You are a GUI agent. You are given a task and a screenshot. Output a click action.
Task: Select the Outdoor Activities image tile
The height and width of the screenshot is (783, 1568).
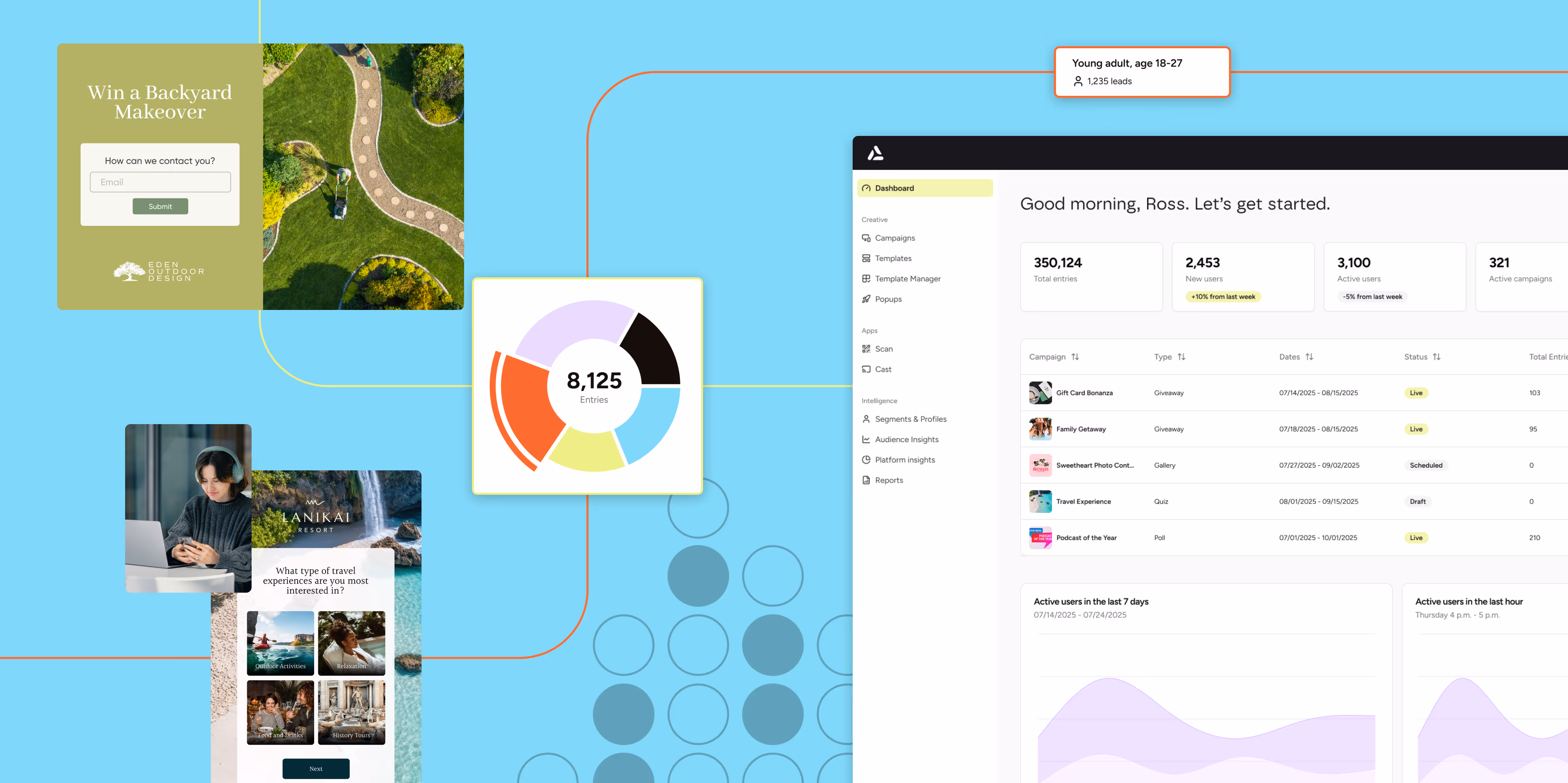[280, 642]
